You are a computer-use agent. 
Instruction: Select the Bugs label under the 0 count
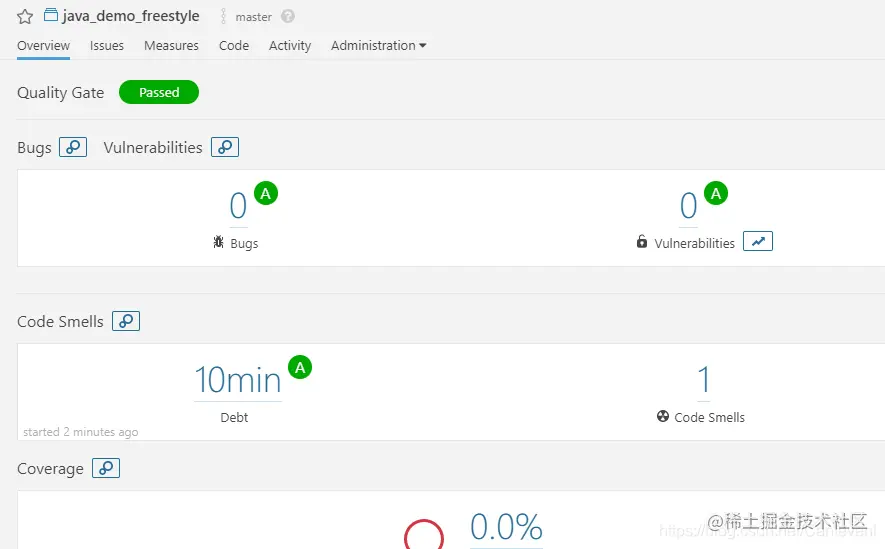tap(244, 244)
